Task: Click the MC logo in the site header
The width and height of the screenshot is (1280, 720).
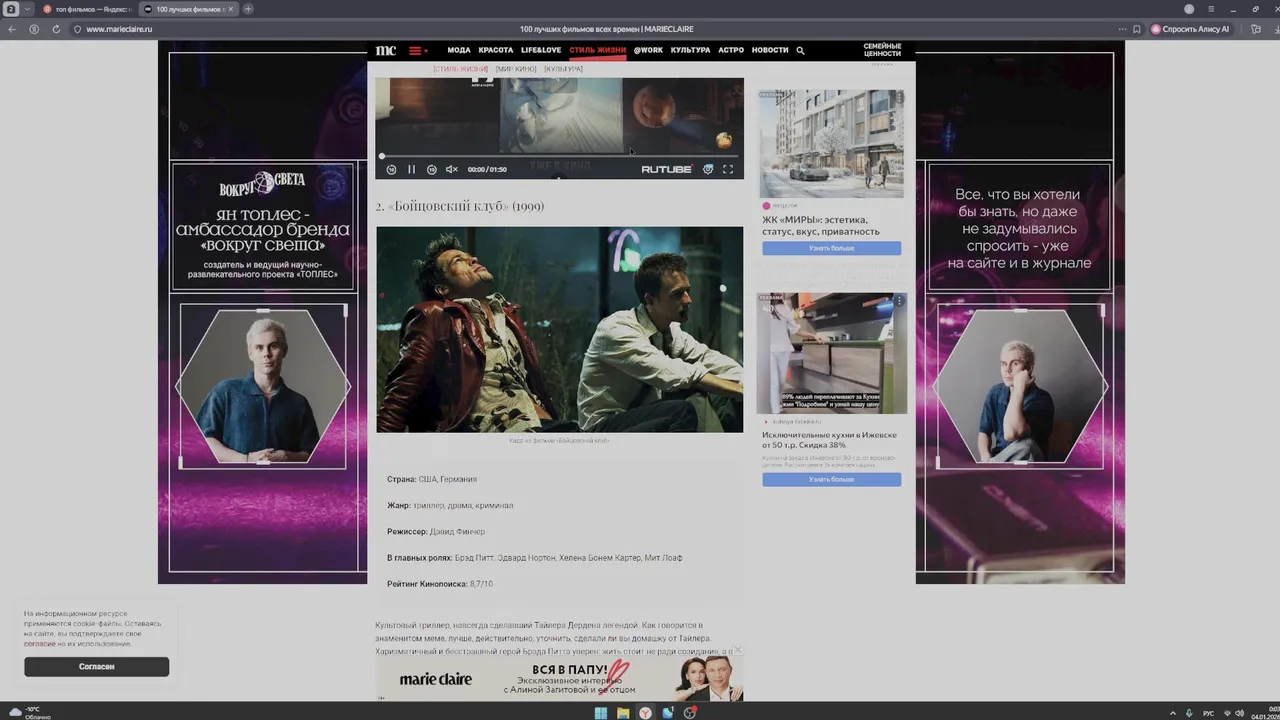Action: click(386, 50)
